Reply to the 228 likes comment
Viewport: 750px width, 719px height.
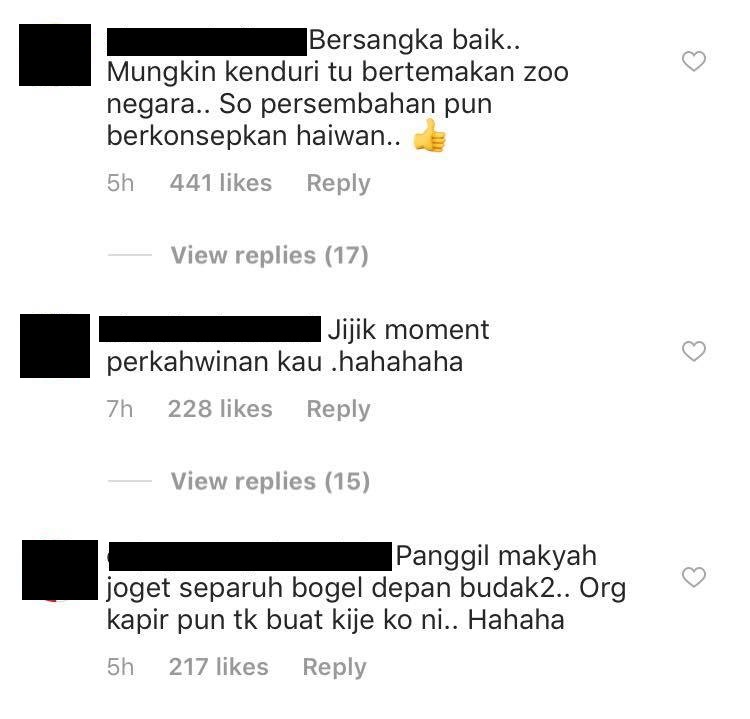(x=339, y=409)
